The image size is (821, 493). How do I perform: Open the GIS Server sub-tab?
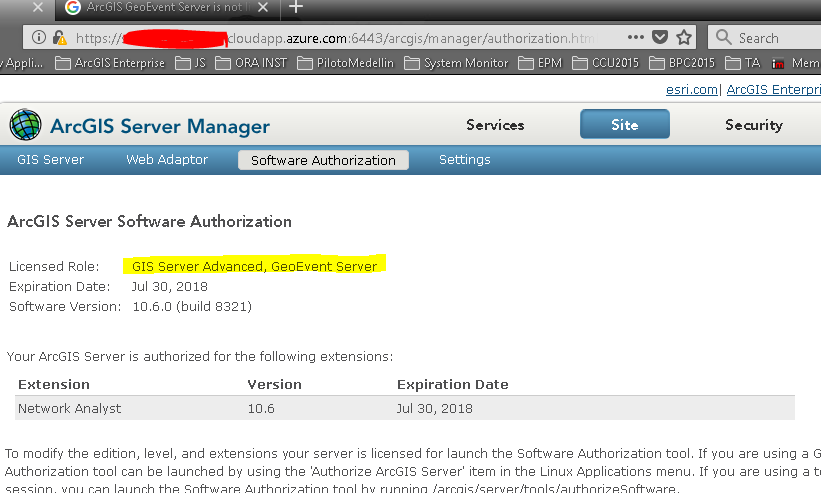(50, 160)
